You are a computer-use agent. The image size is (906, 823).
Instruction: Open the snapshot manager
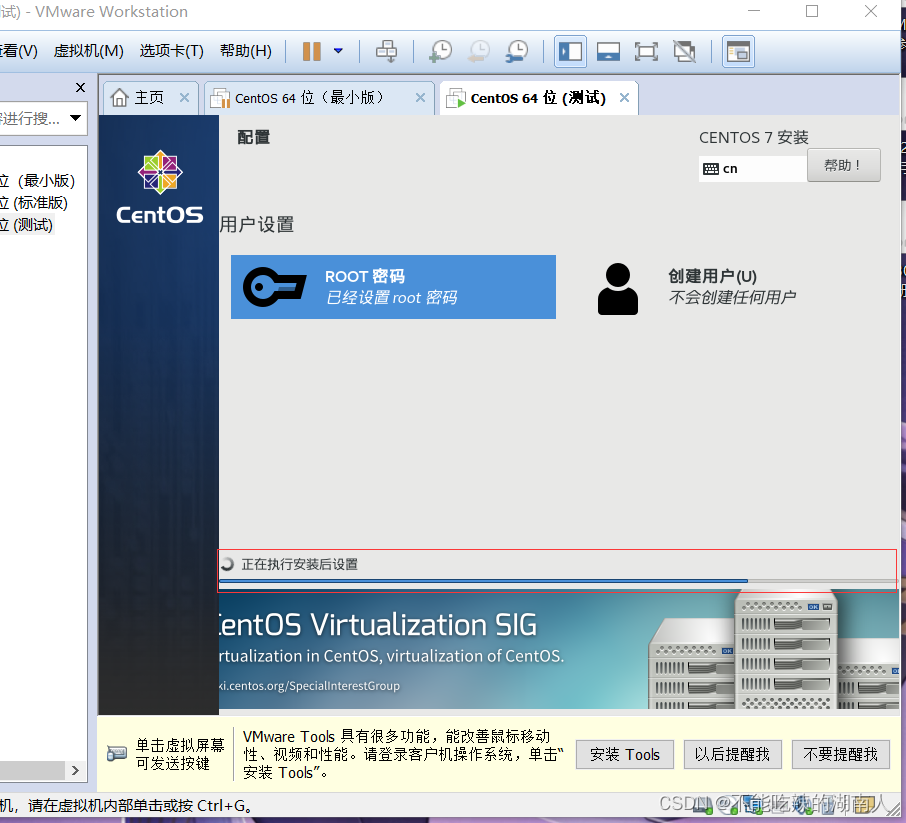[x=517, y=51]
